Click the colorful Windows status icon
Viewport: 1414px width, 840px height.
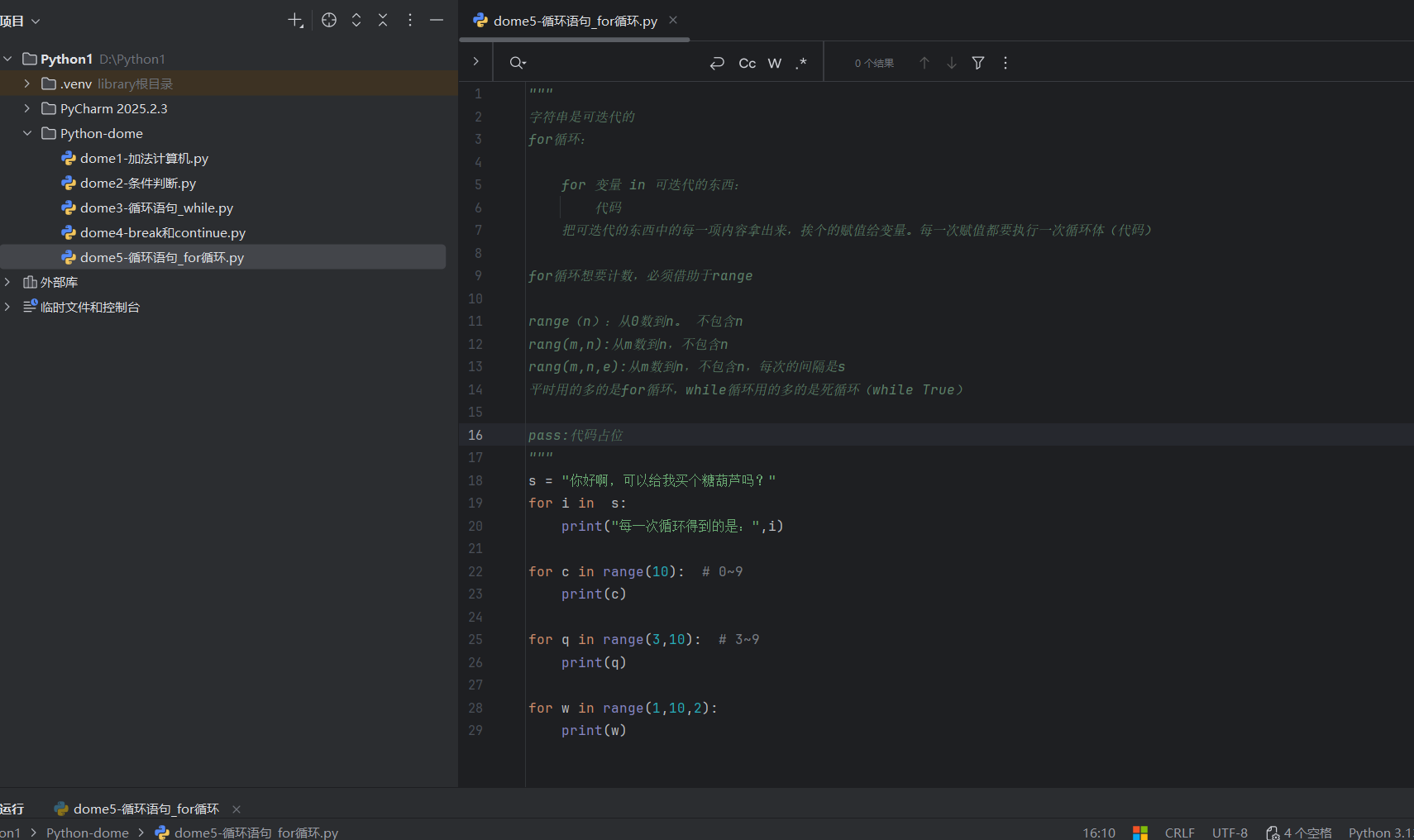click(x=1140, y=833)
